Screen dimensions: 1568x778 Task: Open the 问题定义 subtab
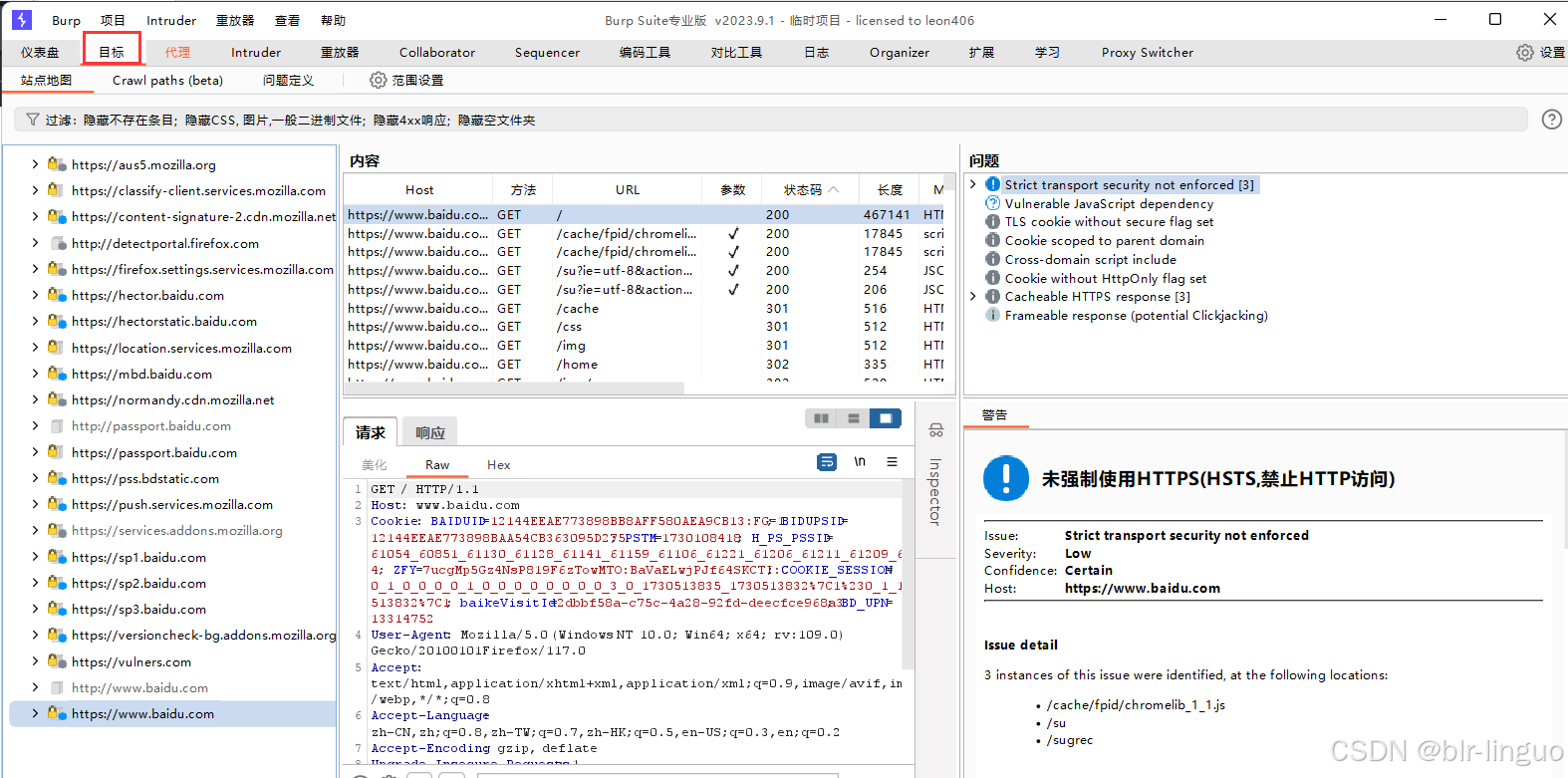[288, 80]
